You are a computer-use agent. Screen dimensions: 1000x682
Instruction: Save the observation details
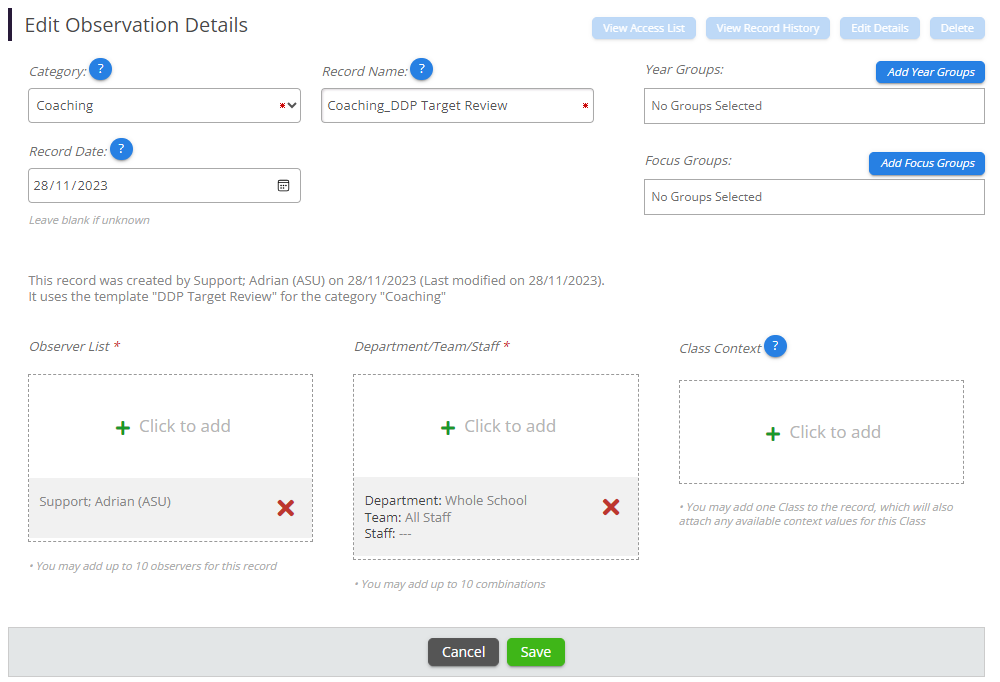pos(535,652)
